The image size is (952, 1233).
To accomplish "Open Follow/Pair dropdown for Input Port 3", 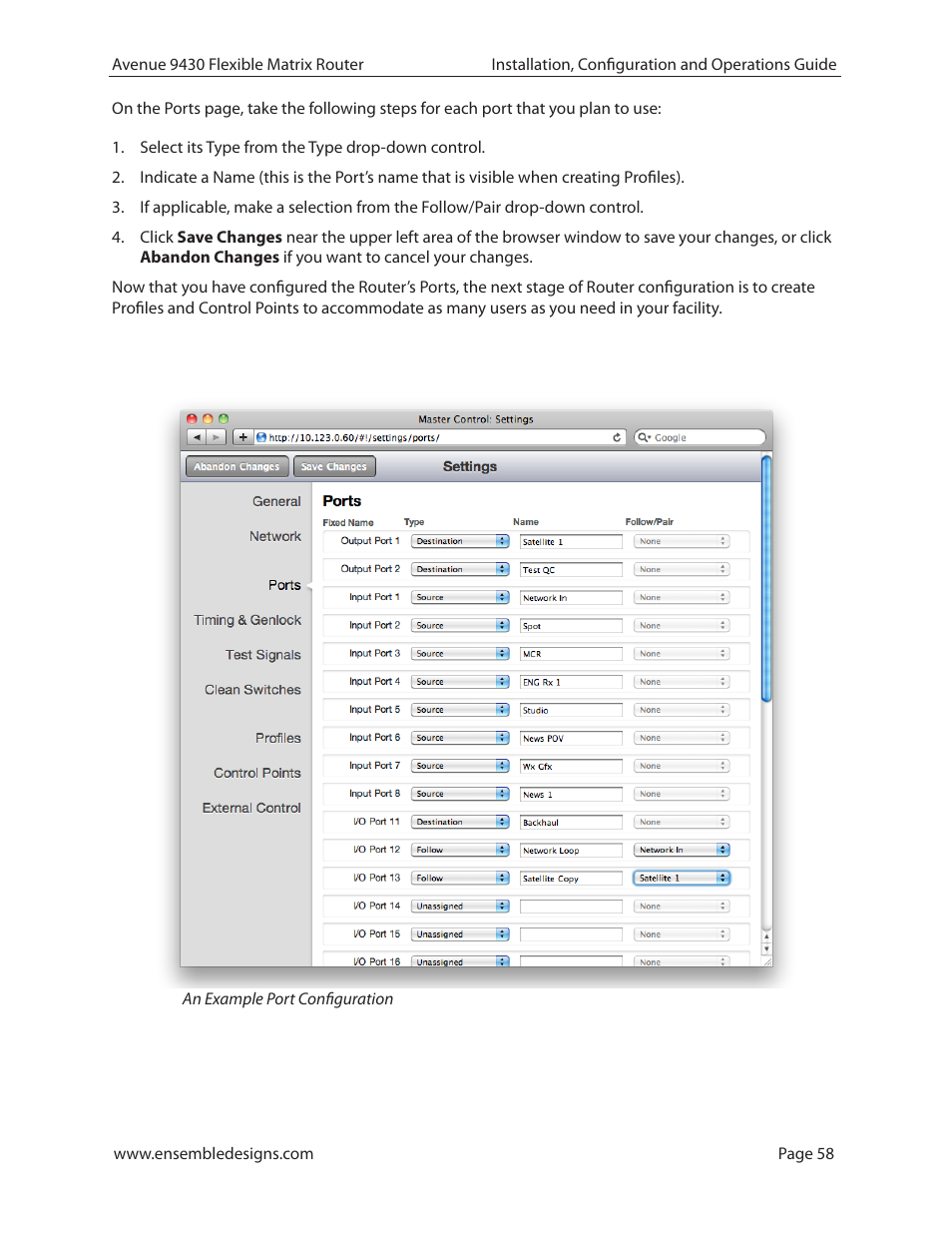I will point(682,654).
